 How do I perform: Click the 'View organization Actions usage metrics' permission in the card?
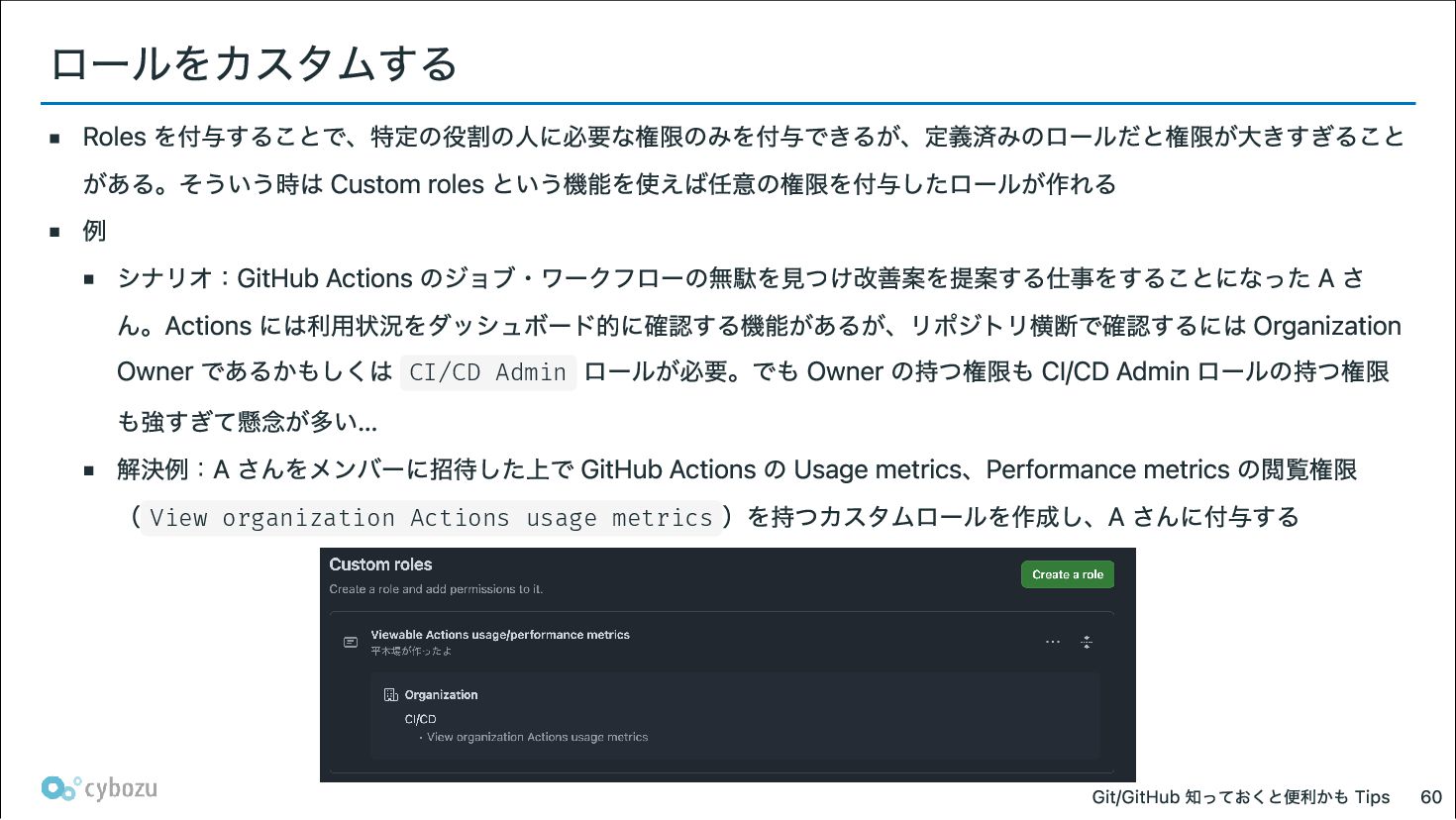[537, 737]
